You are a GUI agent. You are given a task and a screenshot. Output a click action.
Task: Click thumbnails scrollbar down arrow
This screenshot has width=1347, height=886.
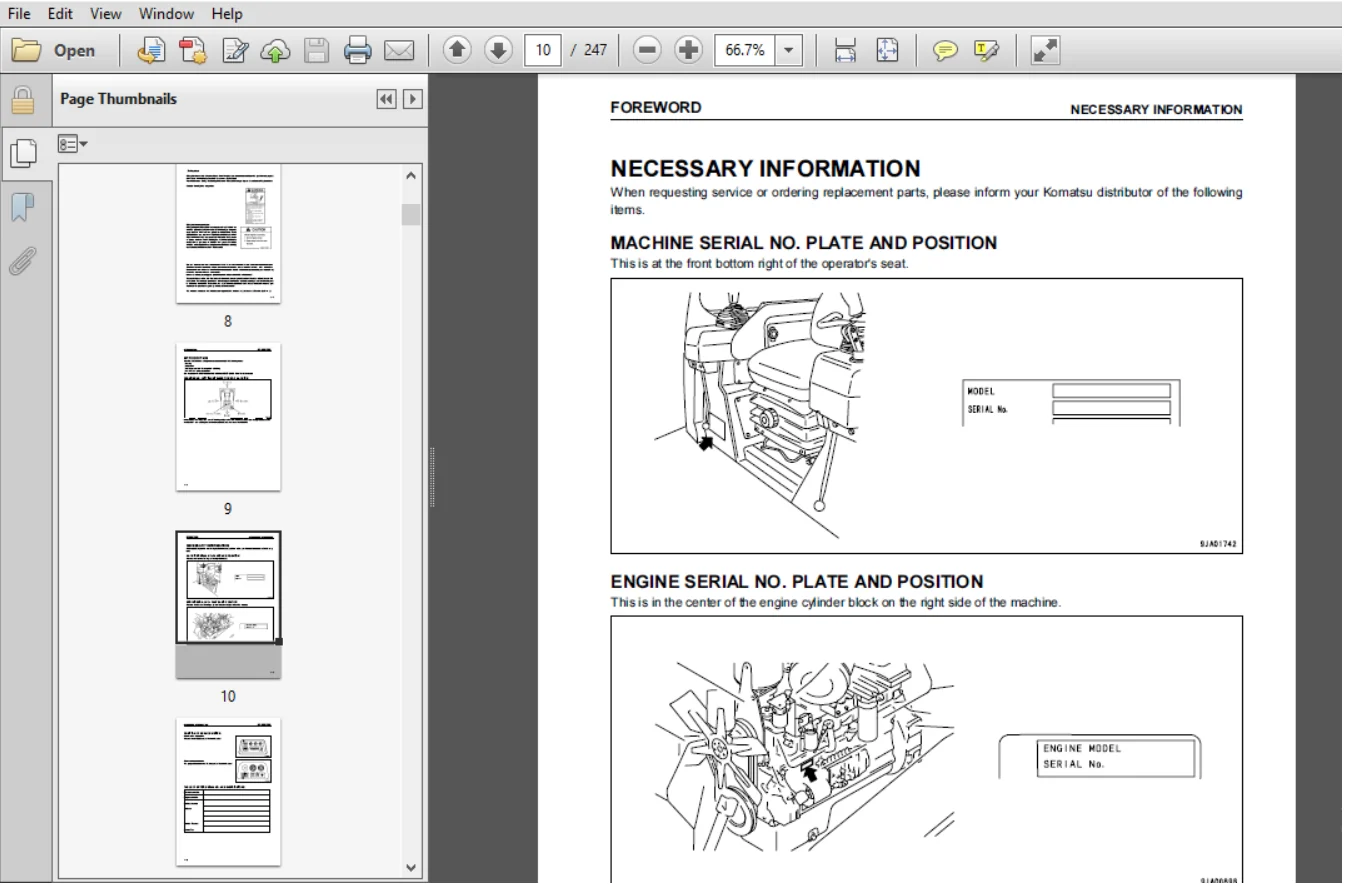(x=411, y=868)
